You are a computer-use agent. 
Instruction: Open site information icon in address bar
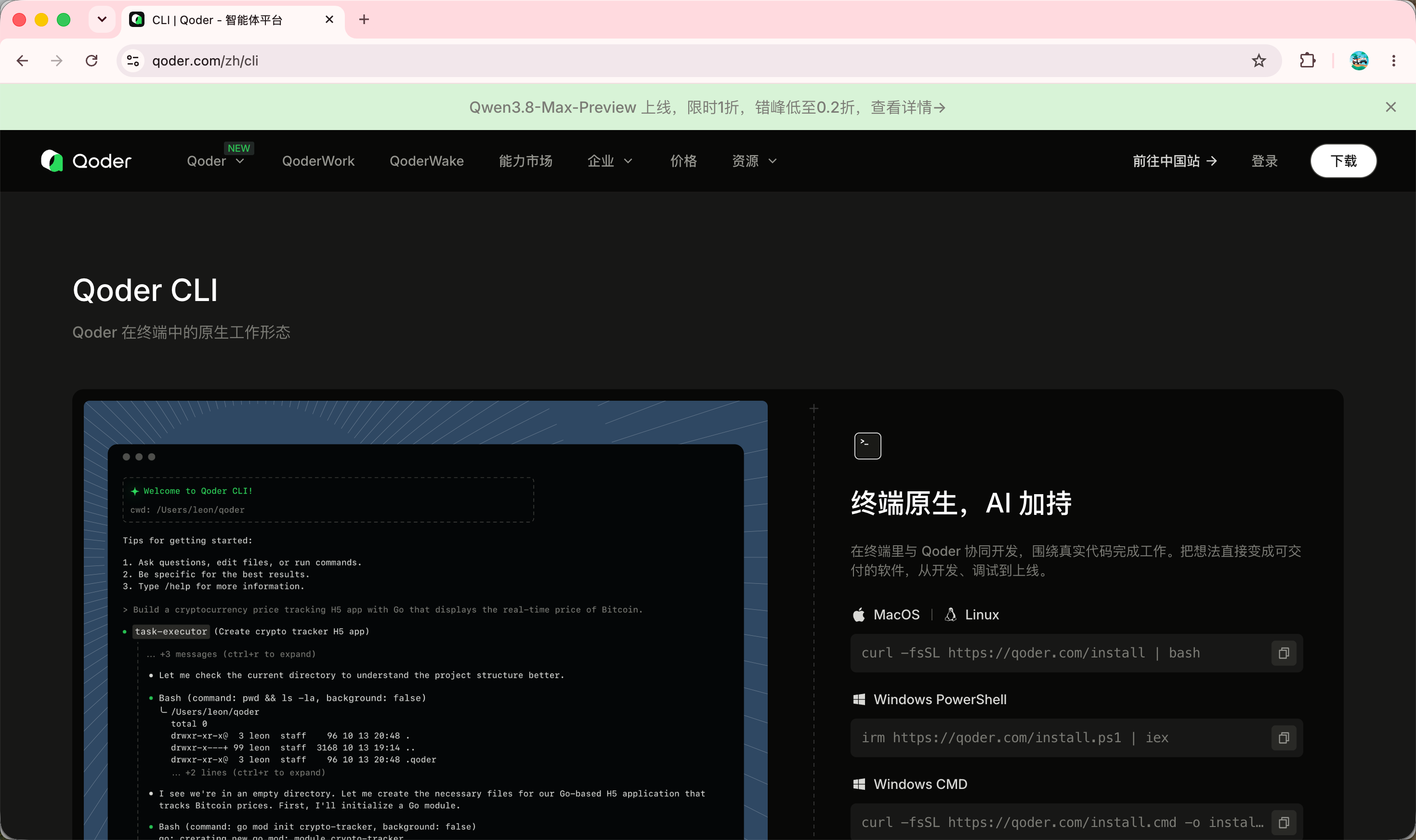coord(133,61)
